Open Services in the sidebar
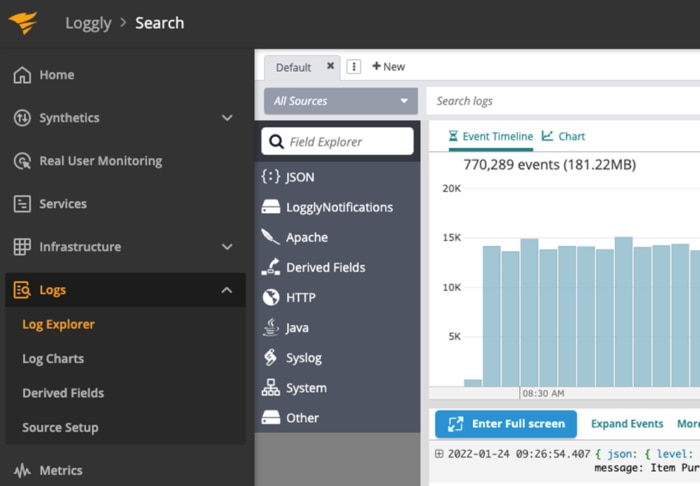The image size is (700, 486). tap(62, 204)
